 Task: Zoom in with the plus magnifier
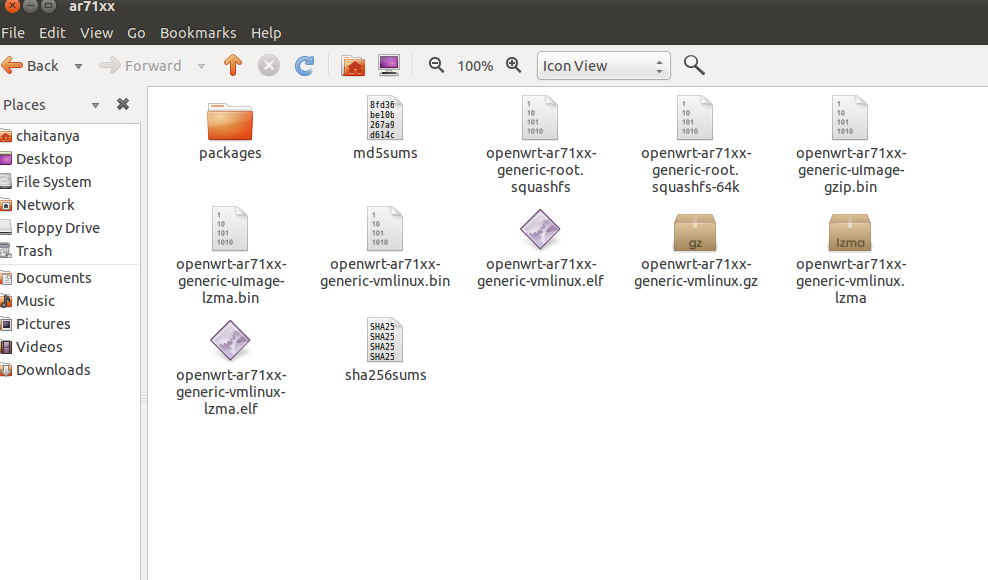coord(514,65)
